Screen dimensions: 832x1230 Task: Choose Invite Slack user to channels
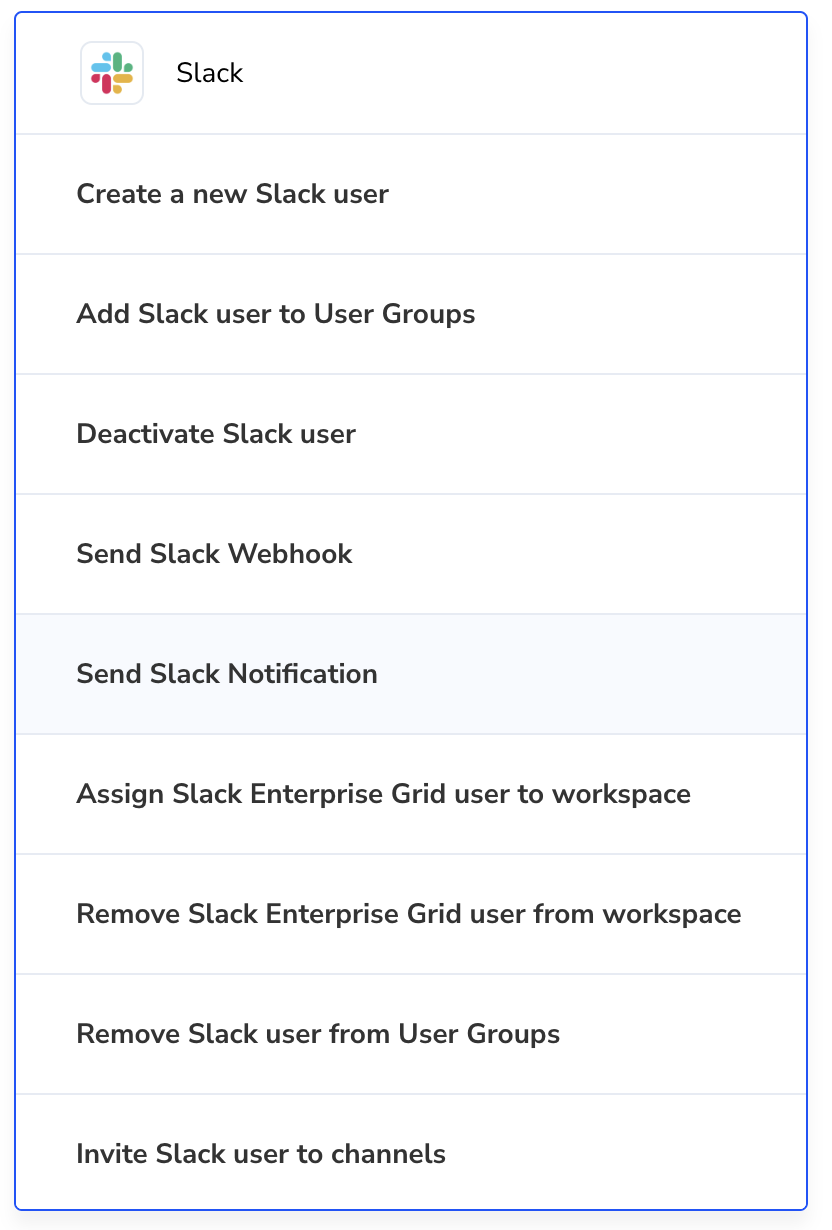411,1152
